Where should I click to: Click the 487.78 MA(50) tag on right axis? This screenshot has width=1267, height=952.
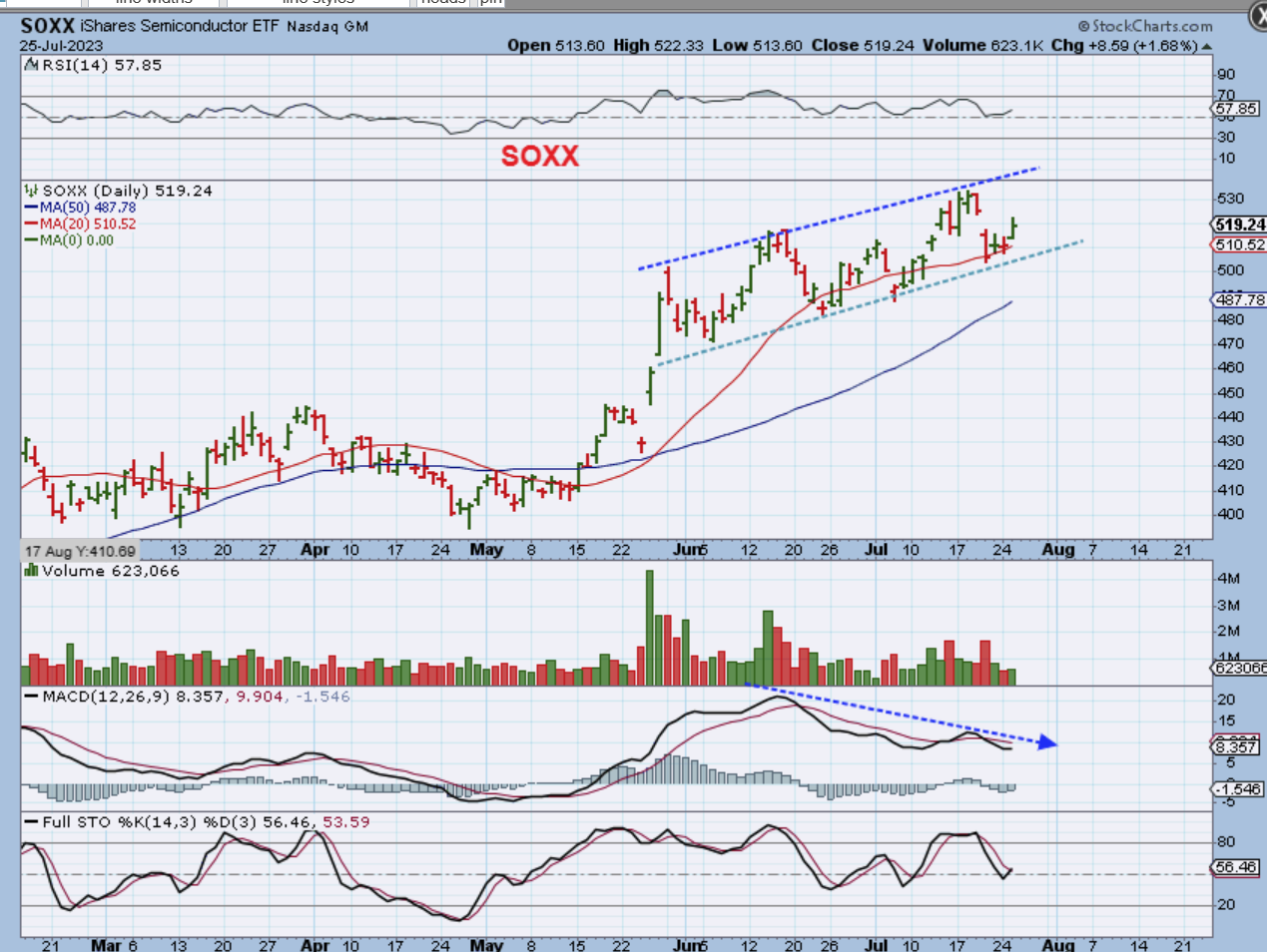click(x=1240, y=299)
